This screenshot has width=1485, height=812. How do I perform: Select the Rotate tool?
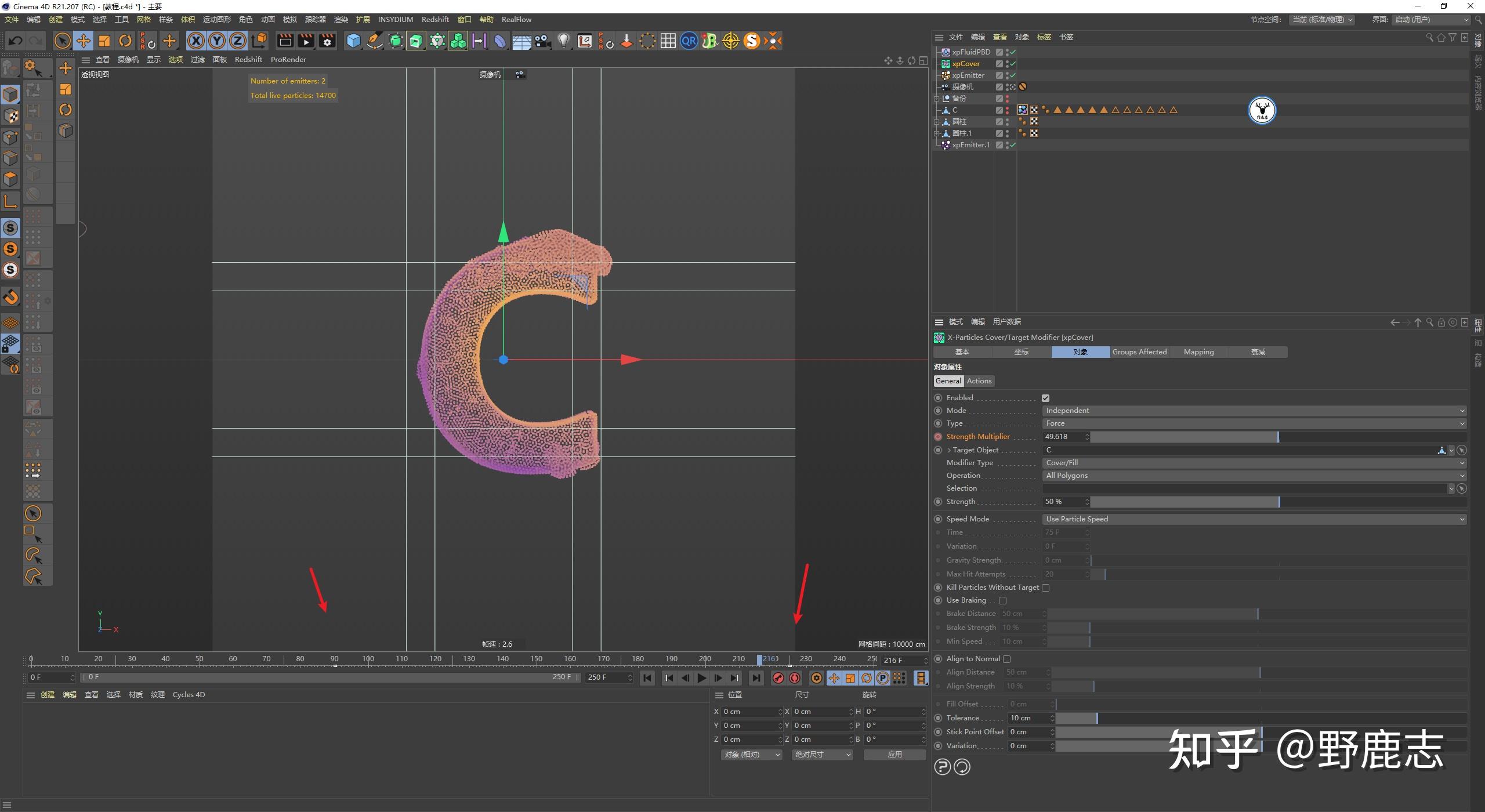click(125, 41)
